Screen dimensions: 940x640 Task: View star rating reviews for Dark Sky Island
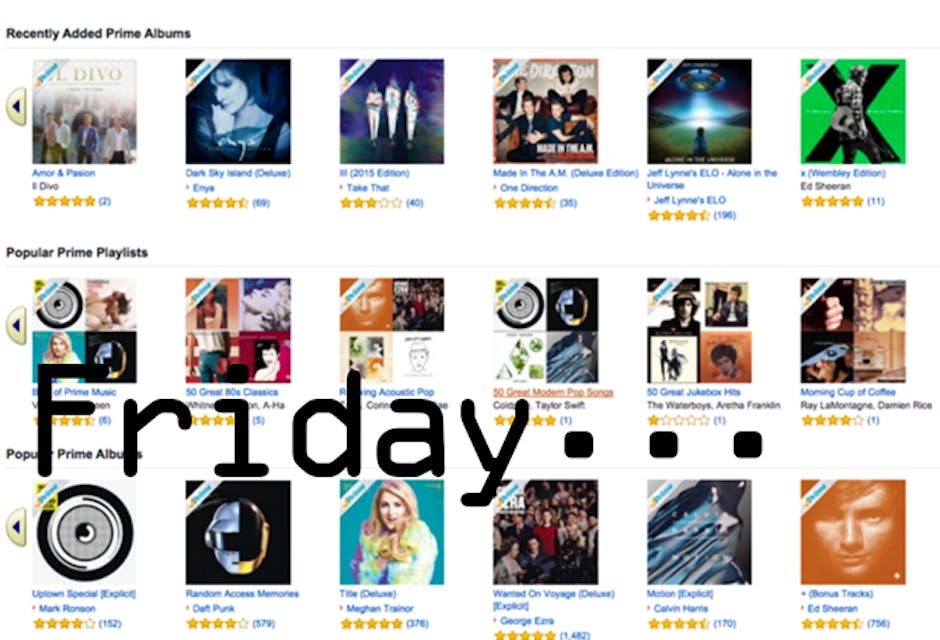click(x=228, y=203)
